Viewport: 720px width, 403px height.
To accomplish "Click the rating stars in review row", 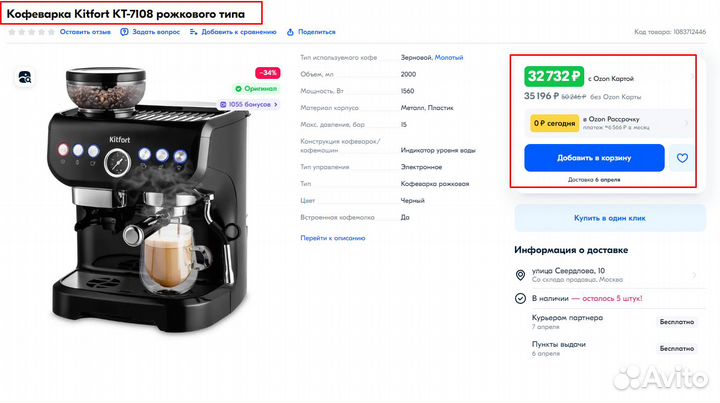I will point(32,32).
